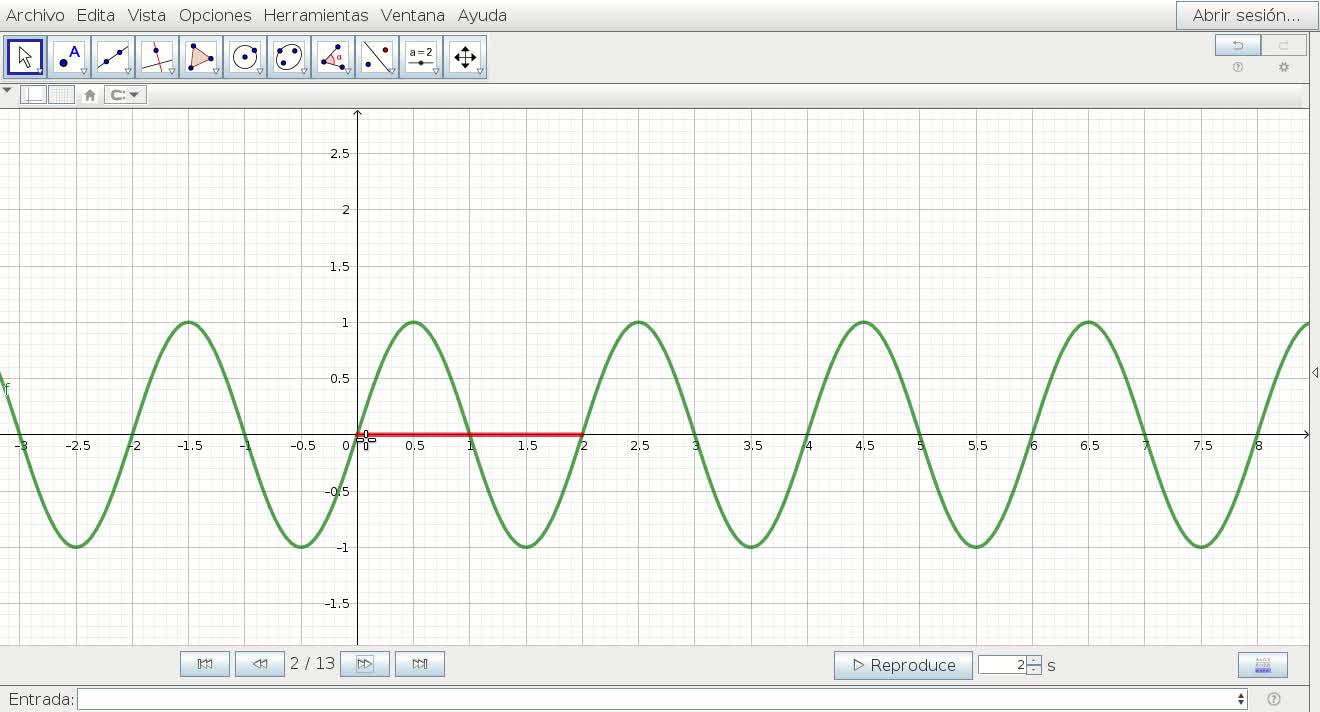Expand the Angle tool dropdown arrow
1320x712 pixels.
pyautogui.click(x=348, y=72)
